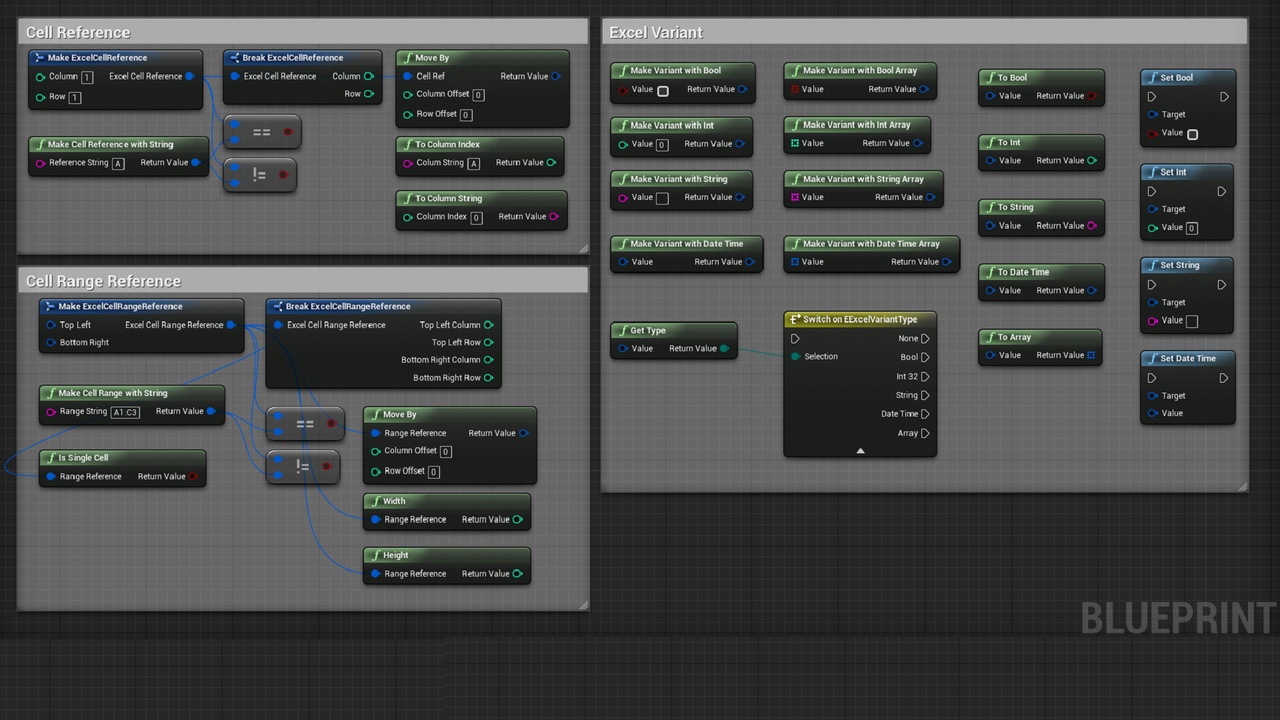Click the Make ExcelCellReference struct icon
Viewport: 1280px width, 720px height.
[x=39, y=58]
